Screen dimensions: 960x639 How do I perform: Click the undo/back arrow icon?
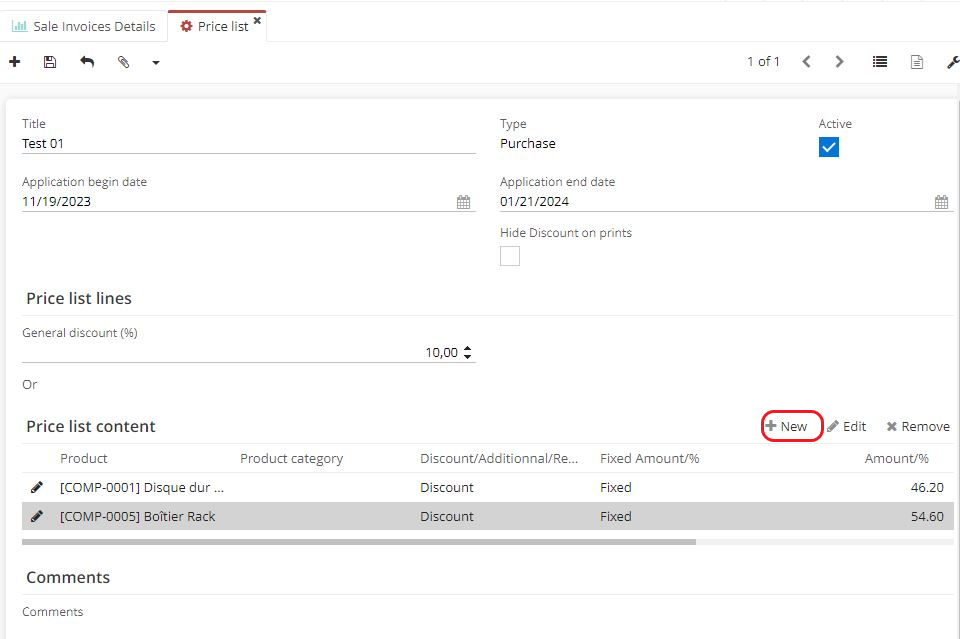click(87, 62)
